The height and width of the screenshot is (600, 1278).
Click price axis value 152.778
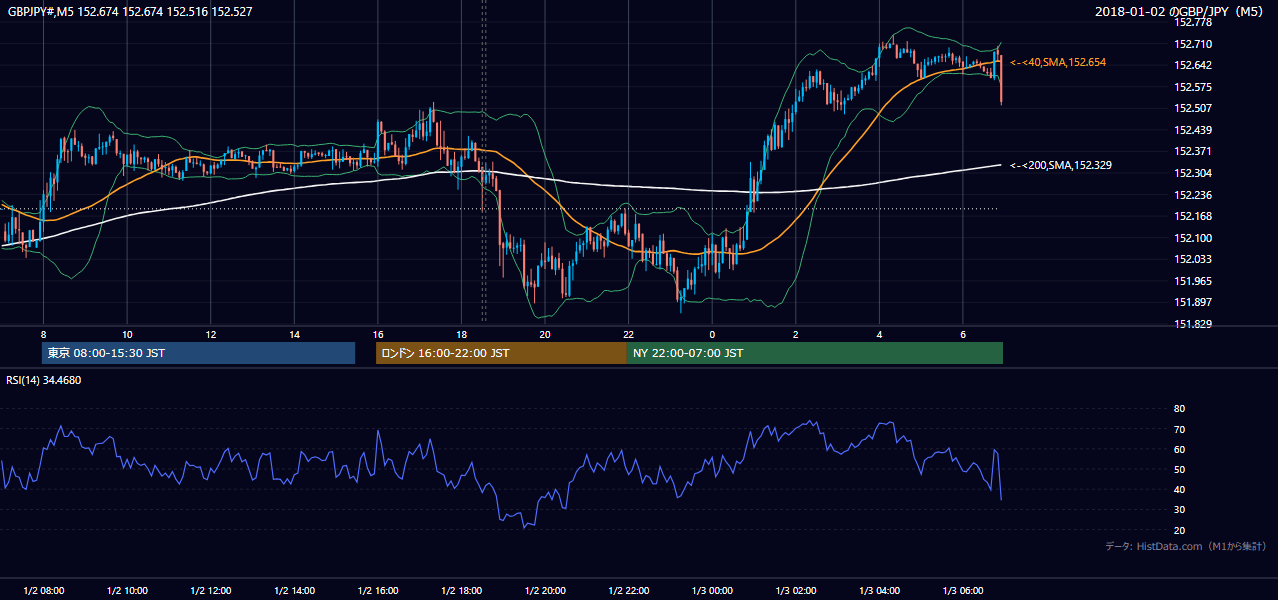1193,22
